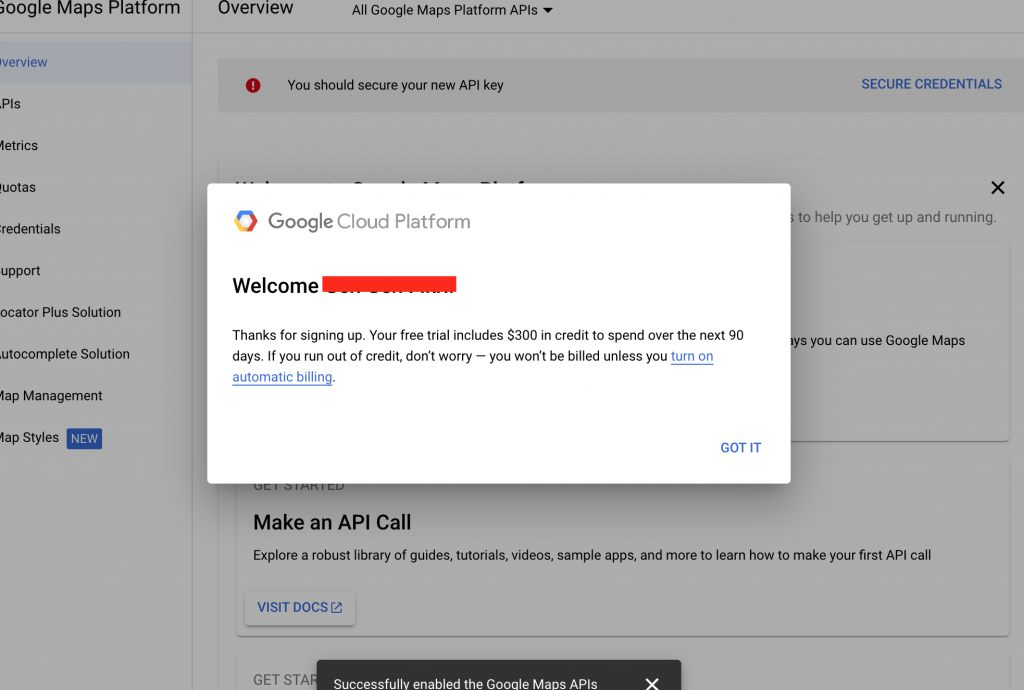Open the 'All Google Maps Platform APIs' dropdown
The height and width of the screenshot is (690, 1024).
451,10
